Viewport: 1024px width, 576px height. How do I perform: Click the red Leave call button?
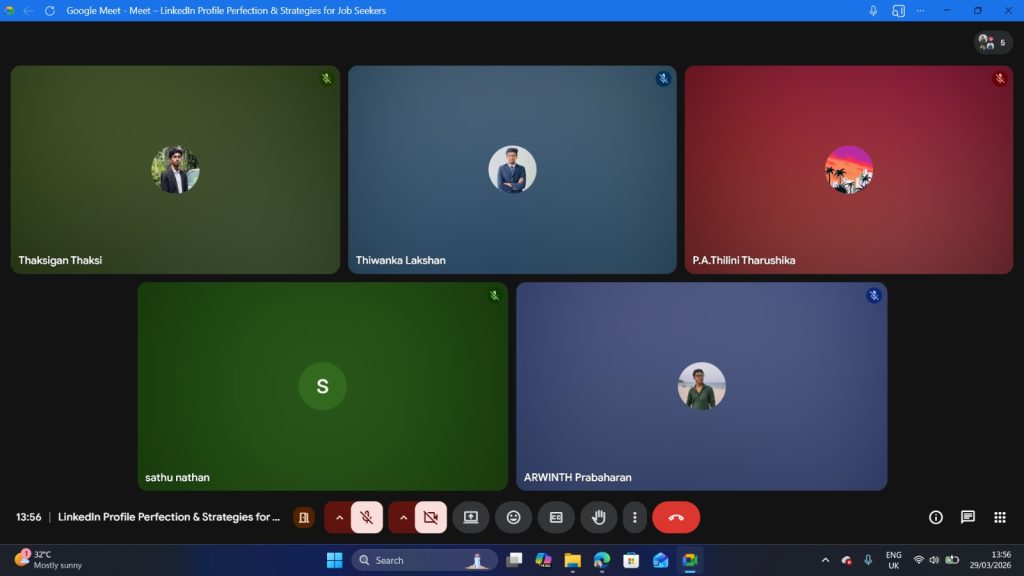[x=676, y=517]
